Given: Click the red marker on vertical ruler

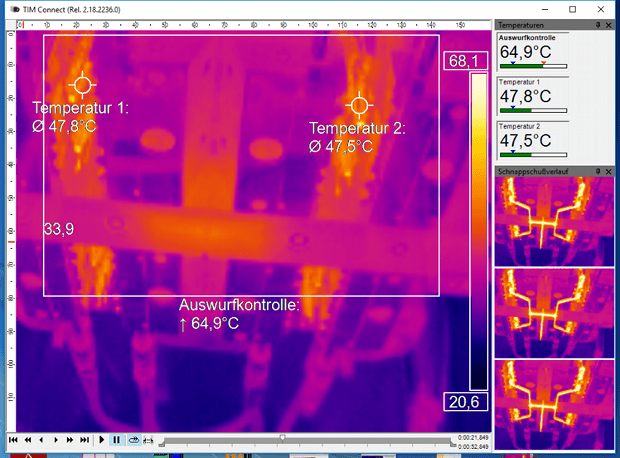Looking at the screenshot, I should pos(11,241).
